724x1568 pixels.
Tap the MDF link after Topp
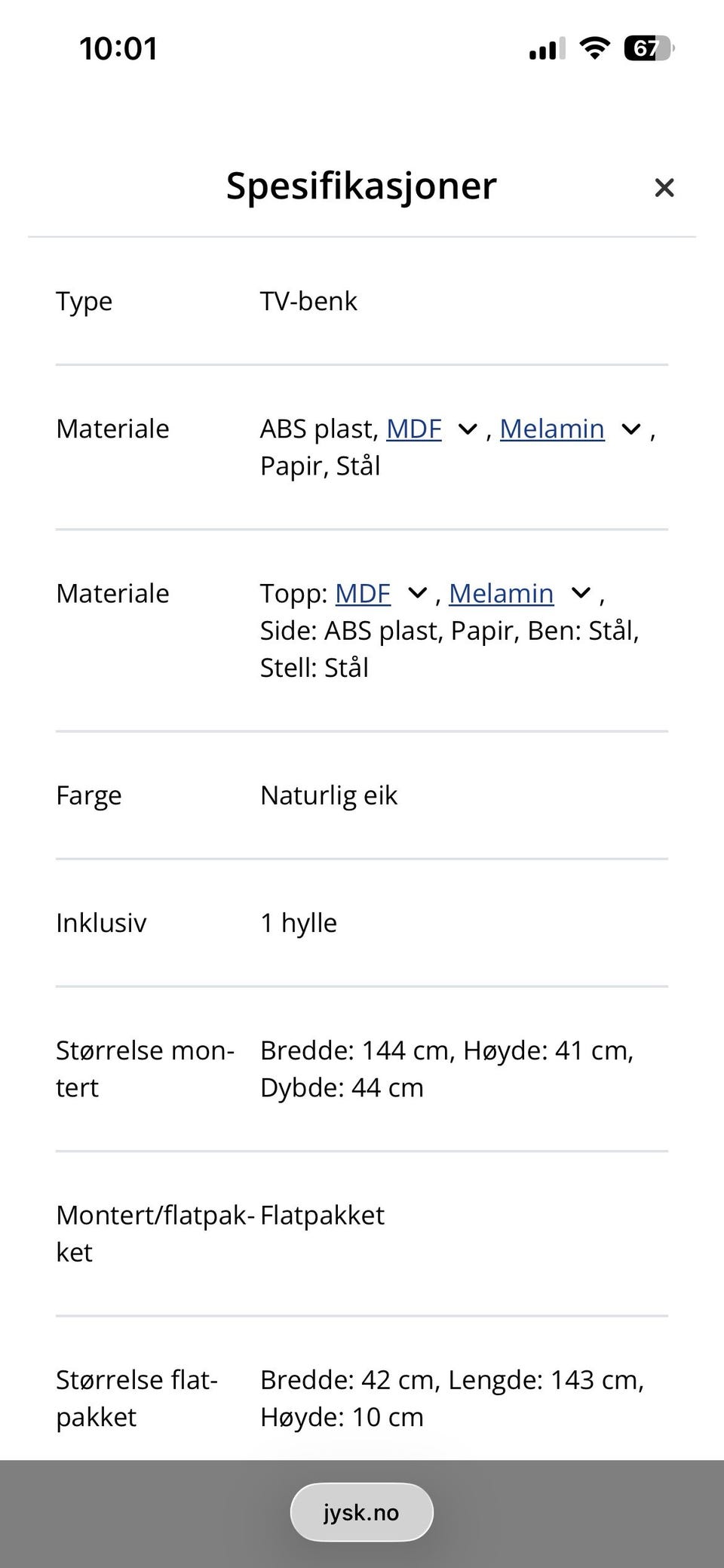coord(363,593)
